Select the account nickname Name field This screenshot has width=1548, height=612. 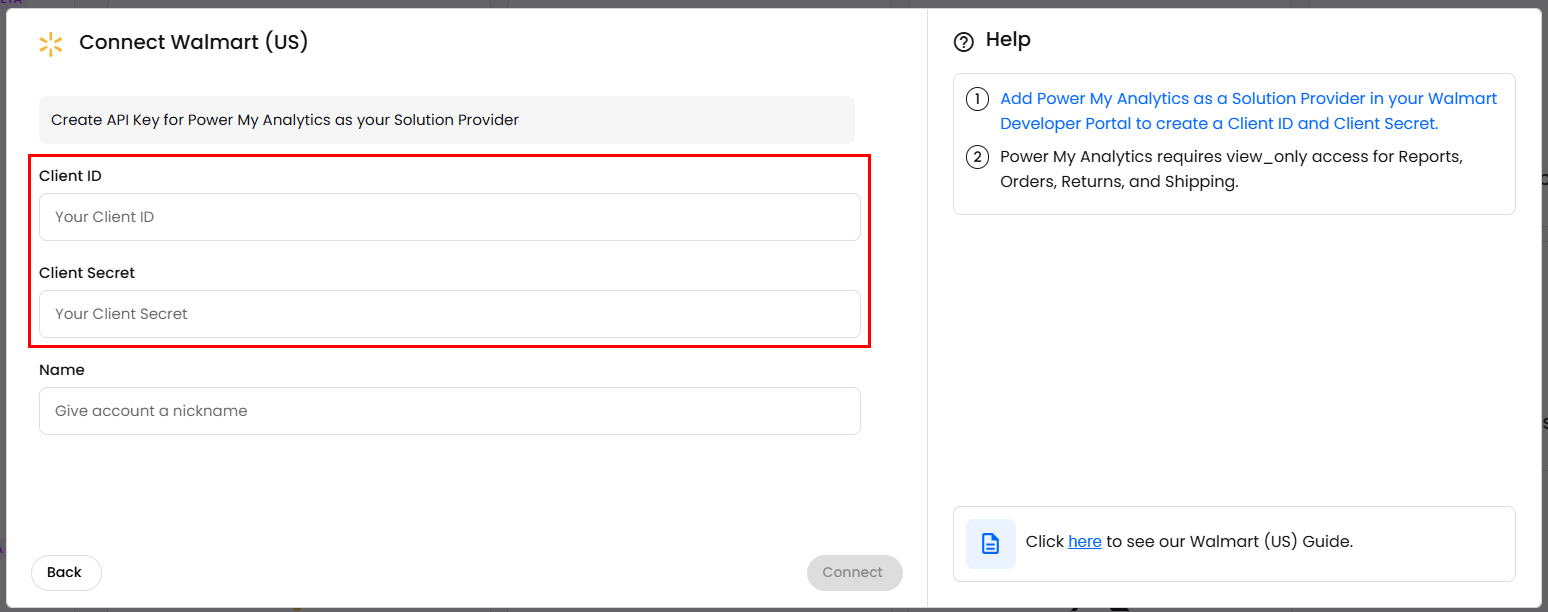pyautogui.click(x=449, y=411)
